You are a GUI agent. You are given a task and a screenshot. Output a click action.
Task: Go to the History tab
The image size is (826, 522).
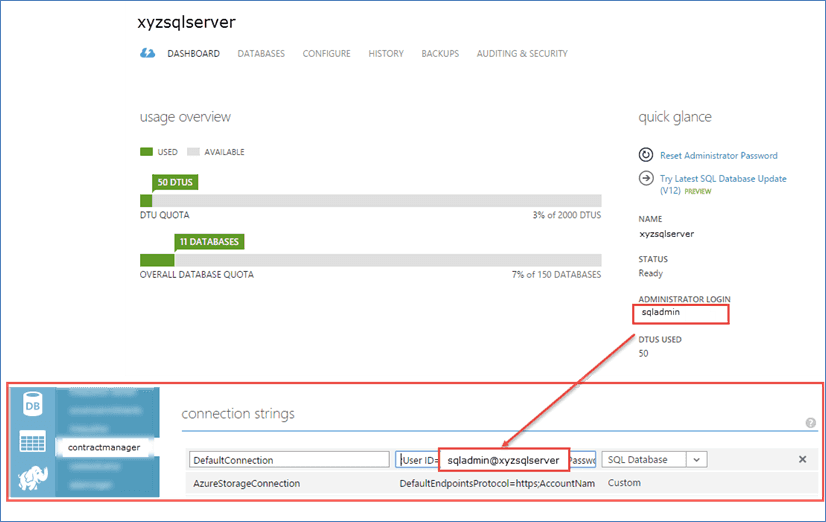point(386,54)
